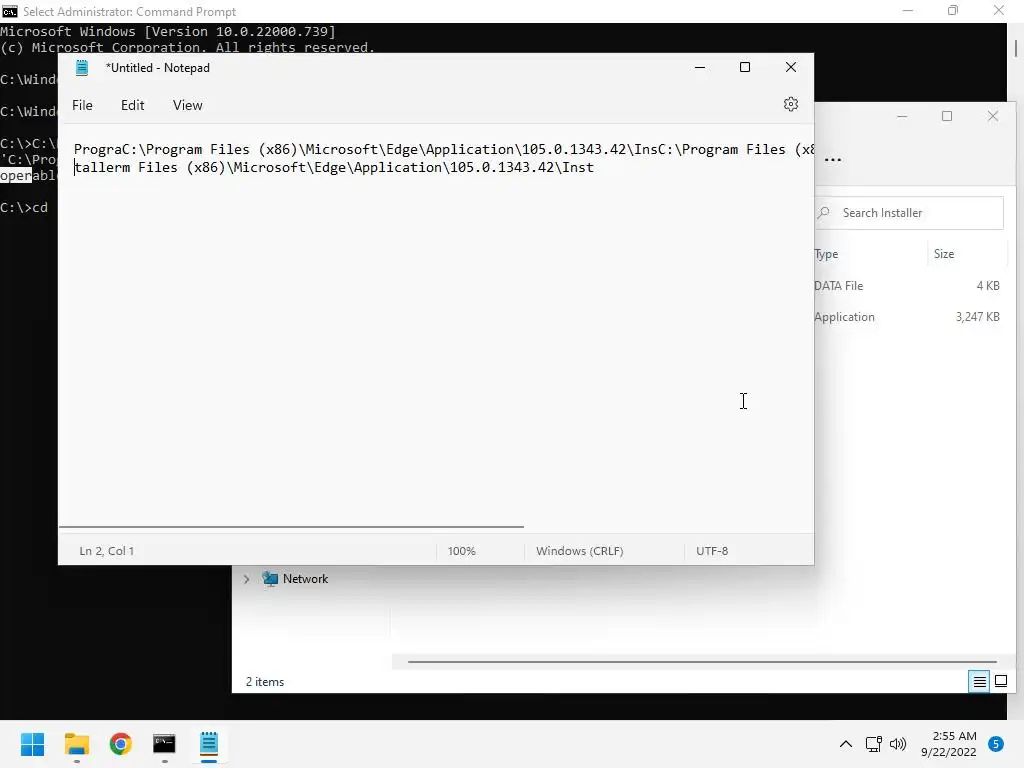This screenshot has height=768, width=1024.
Task: Close the Notepad window
Action: tap(790, 67)
